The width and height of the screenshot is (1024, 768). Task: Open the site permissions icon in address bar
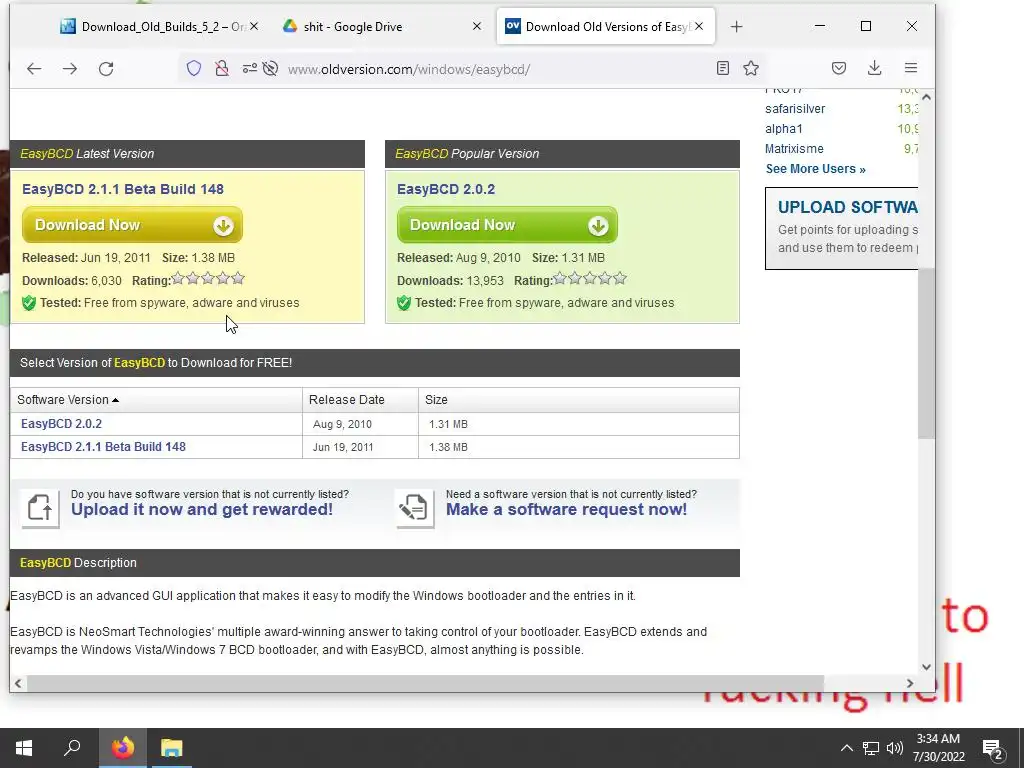tap(249, 69)
